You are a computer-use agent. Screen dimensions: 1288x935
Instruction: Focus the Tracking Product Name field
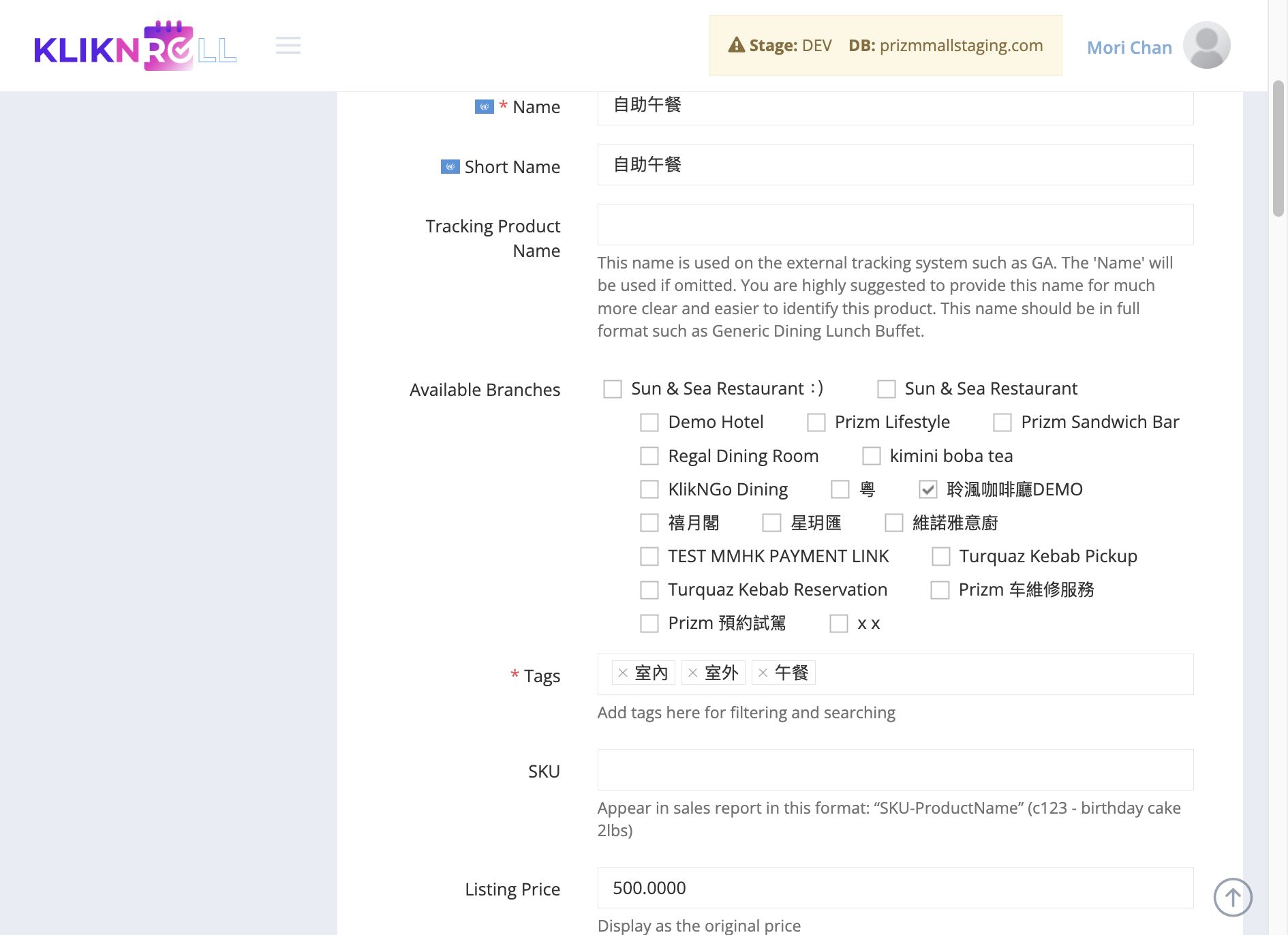point(895,224)
